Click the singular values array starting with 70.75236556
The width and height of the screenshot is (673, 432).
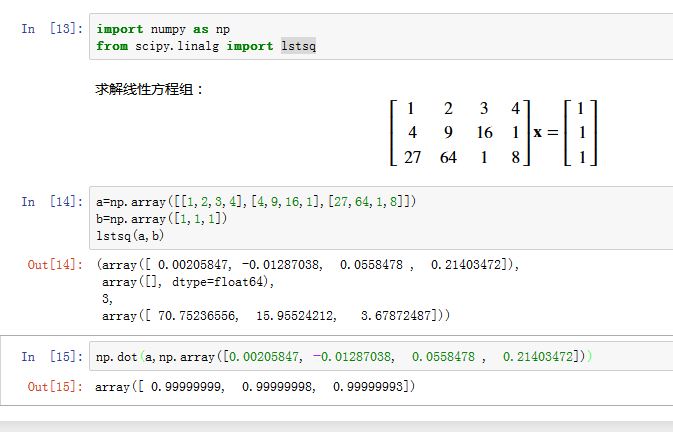(x=276, y=316)
